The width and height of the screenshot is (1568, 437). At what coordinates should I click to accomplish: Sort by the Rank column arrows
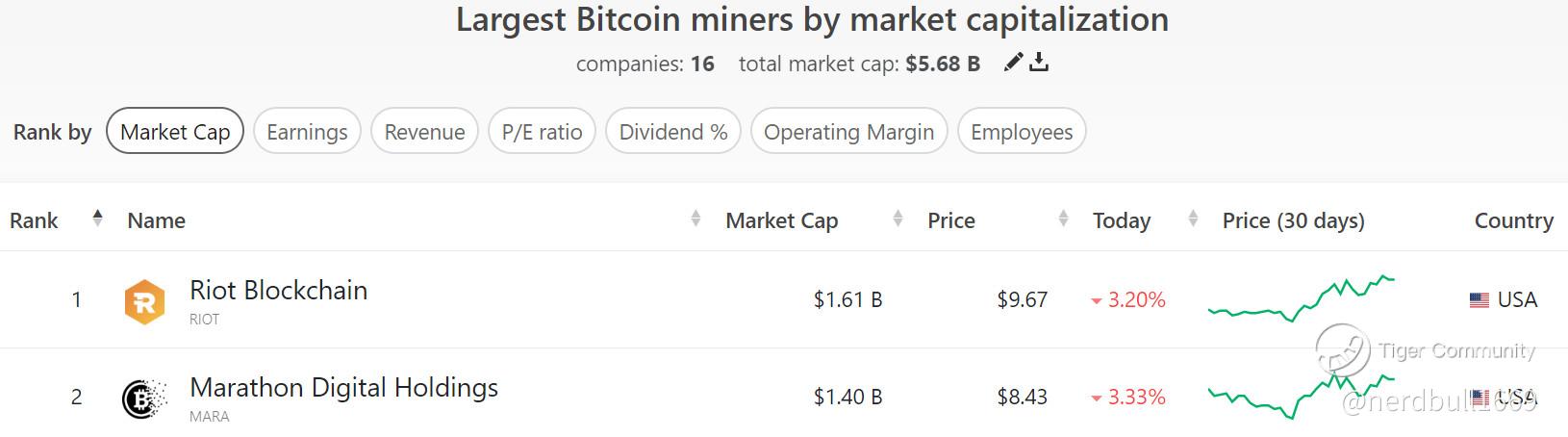pos(97,218)
